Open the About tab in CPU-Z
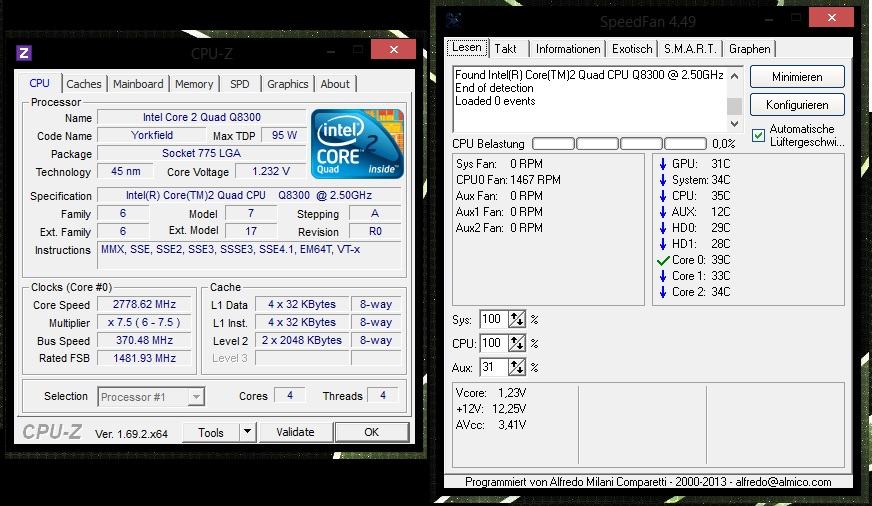This screenshot has height=506, width=872. coord(335,84)
